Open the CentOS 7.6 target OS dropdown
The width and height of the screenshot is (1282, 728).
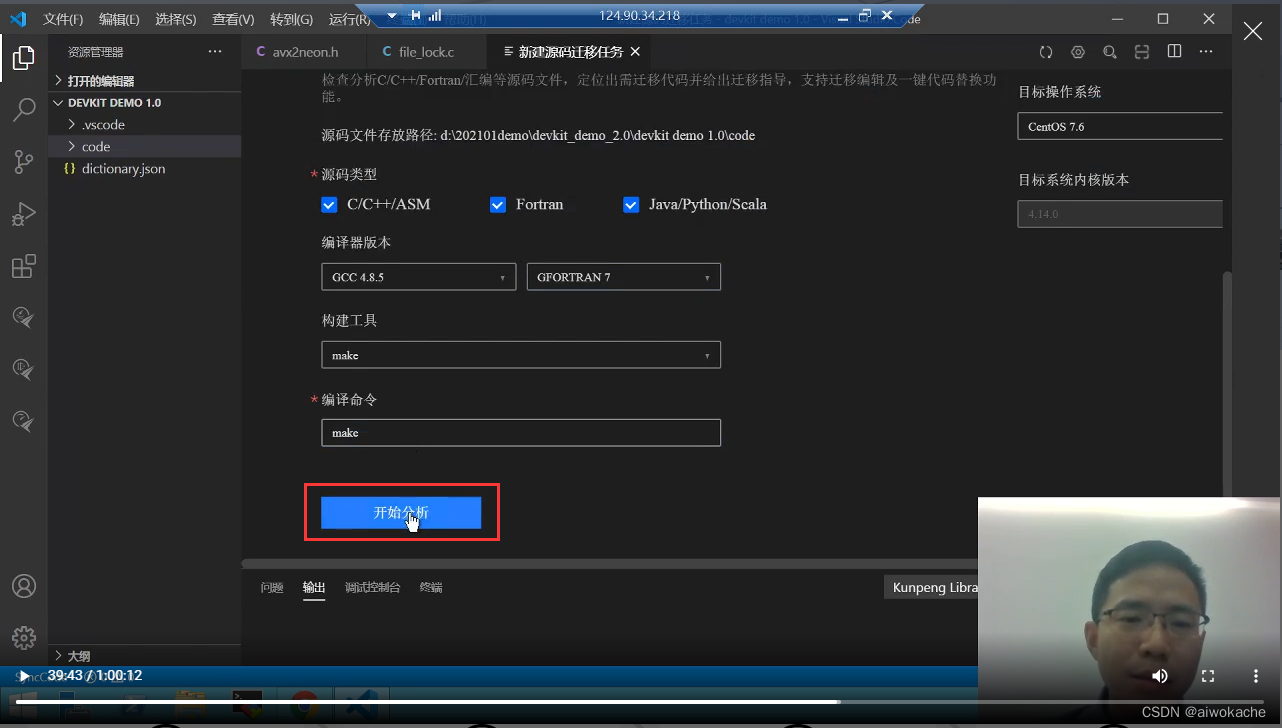tap(1120, 126)
